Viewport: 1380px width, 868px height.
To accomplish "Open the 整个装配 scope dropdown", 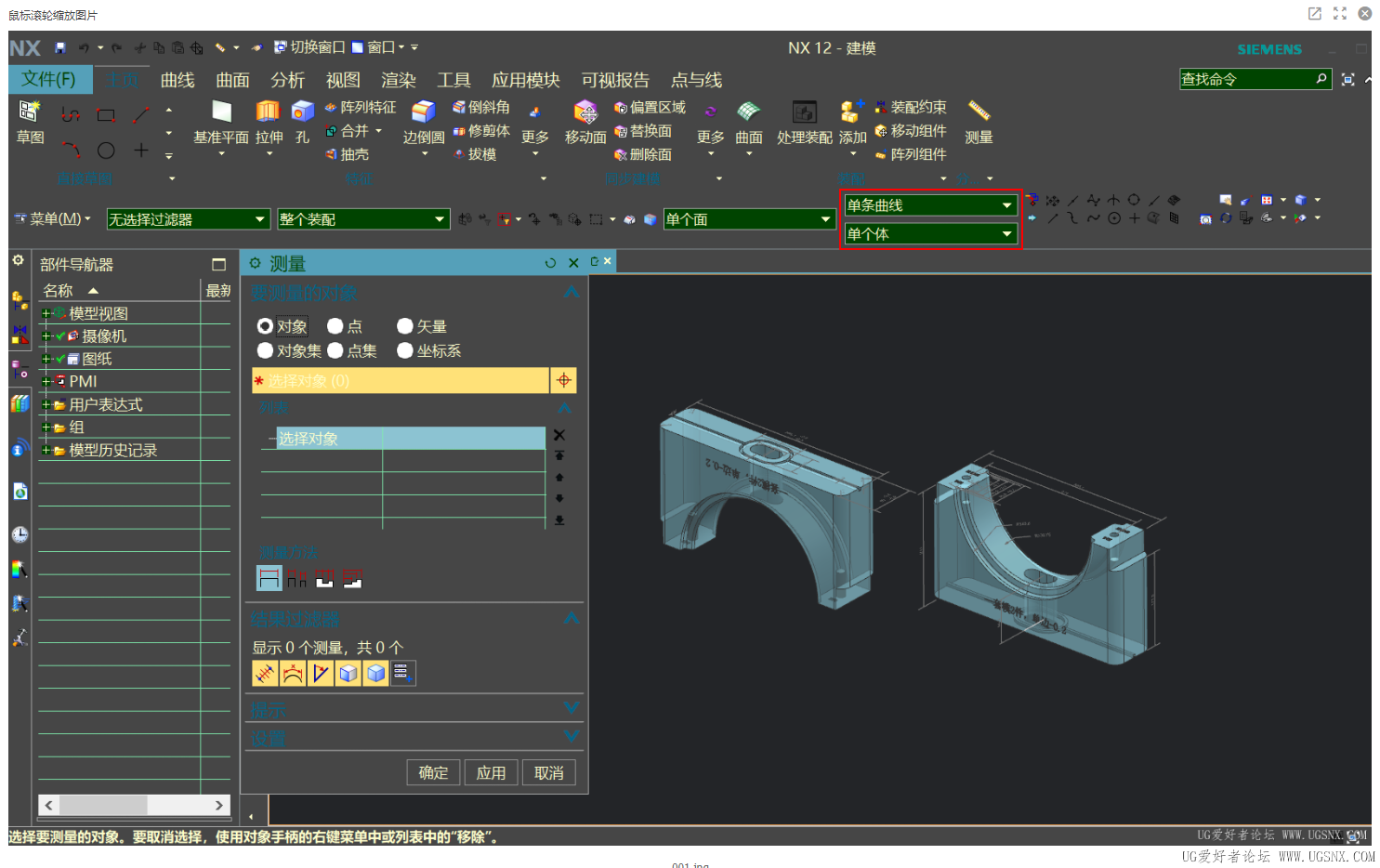I will click(x=363, y=219).
